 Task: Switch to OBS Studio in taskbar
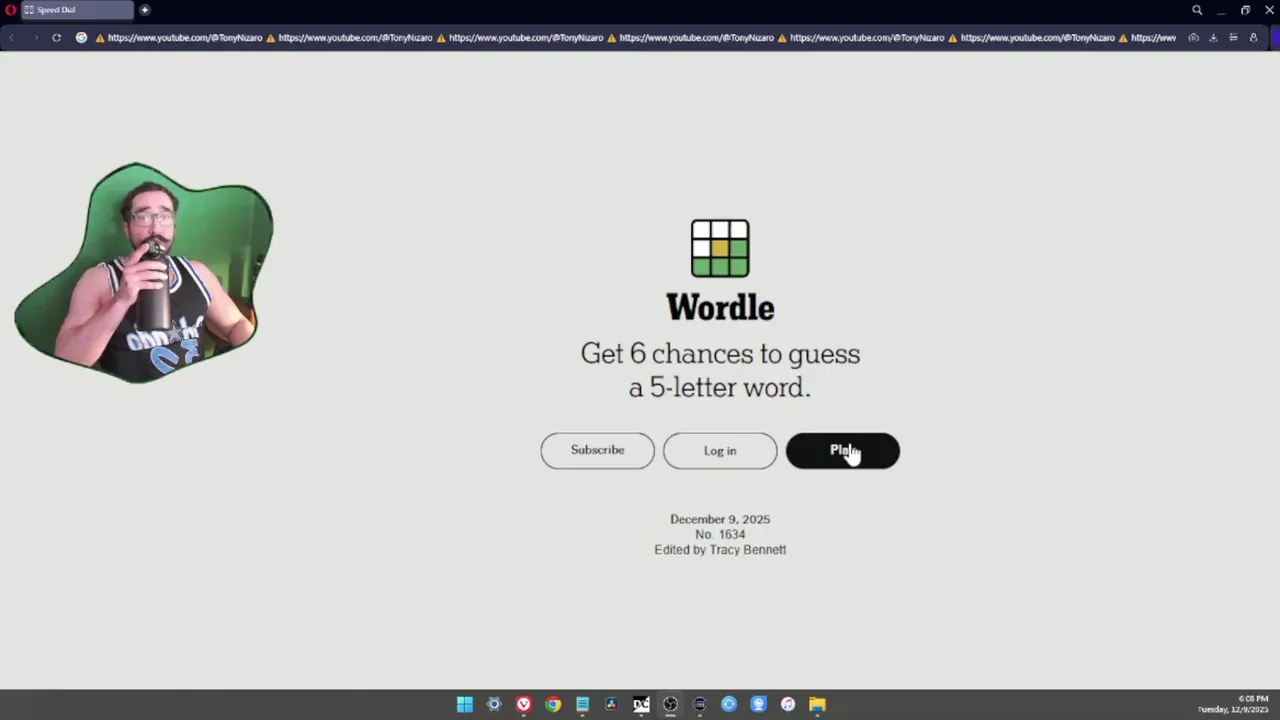(x=670, y=704)
